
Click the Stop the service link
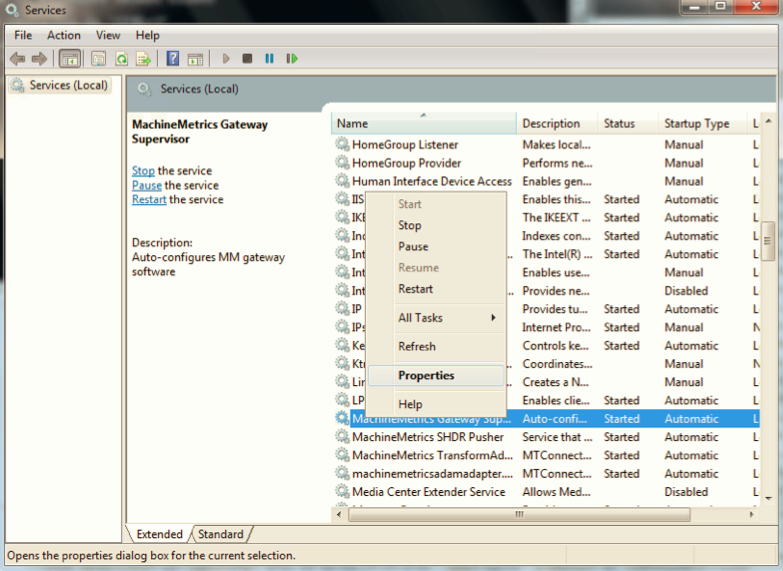tap(143, 171)
